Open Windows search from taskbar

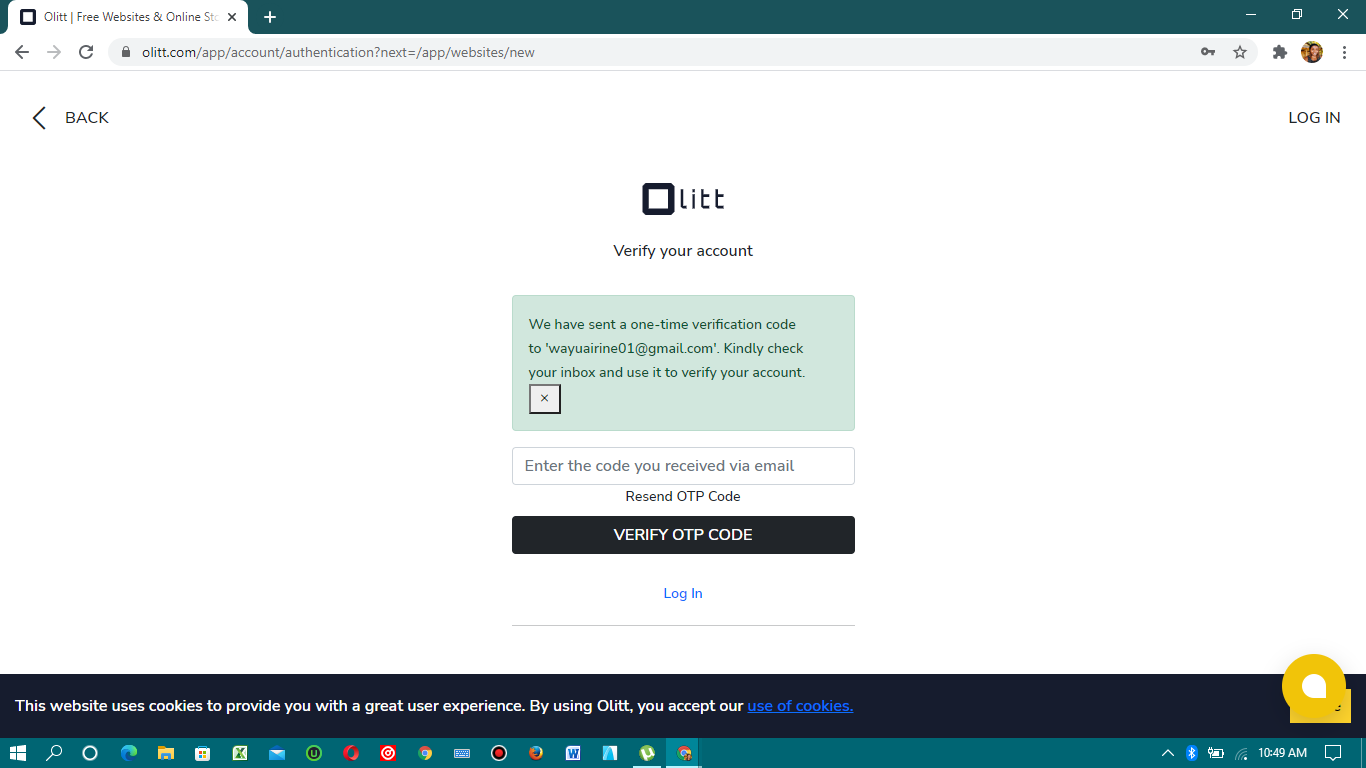54,753
